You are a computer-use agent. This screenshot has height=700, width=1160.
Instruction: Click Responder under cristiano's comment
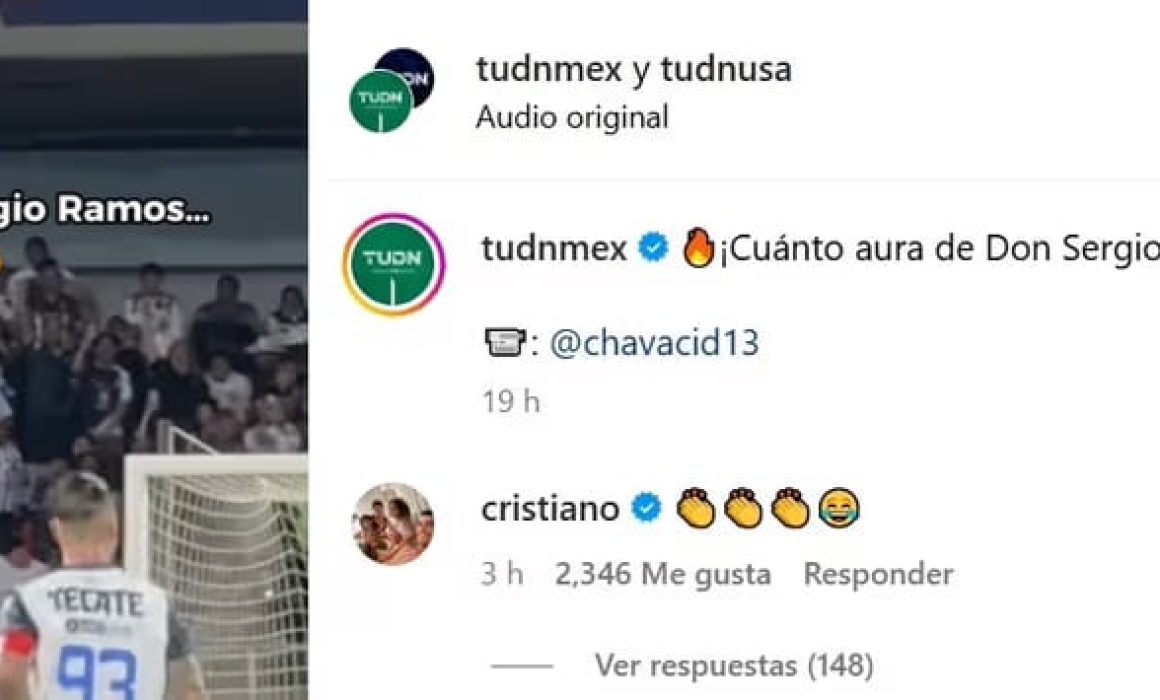pos(878,574)
